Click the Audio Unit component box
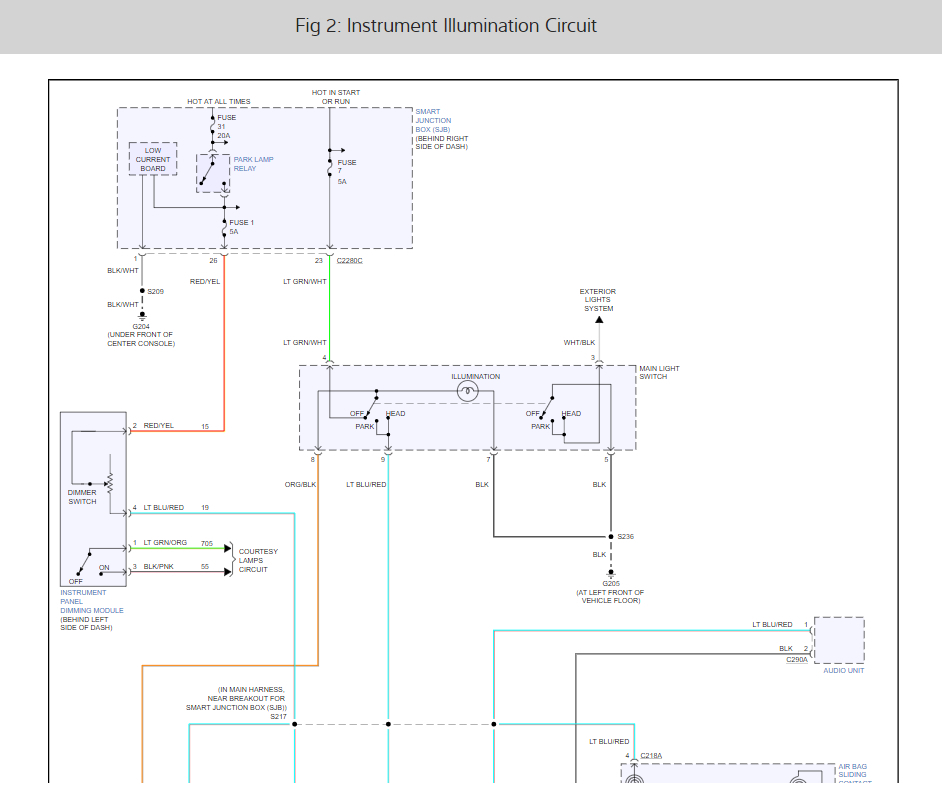Image resolution: width=942 pixels, height=810 pixels. 838,640
